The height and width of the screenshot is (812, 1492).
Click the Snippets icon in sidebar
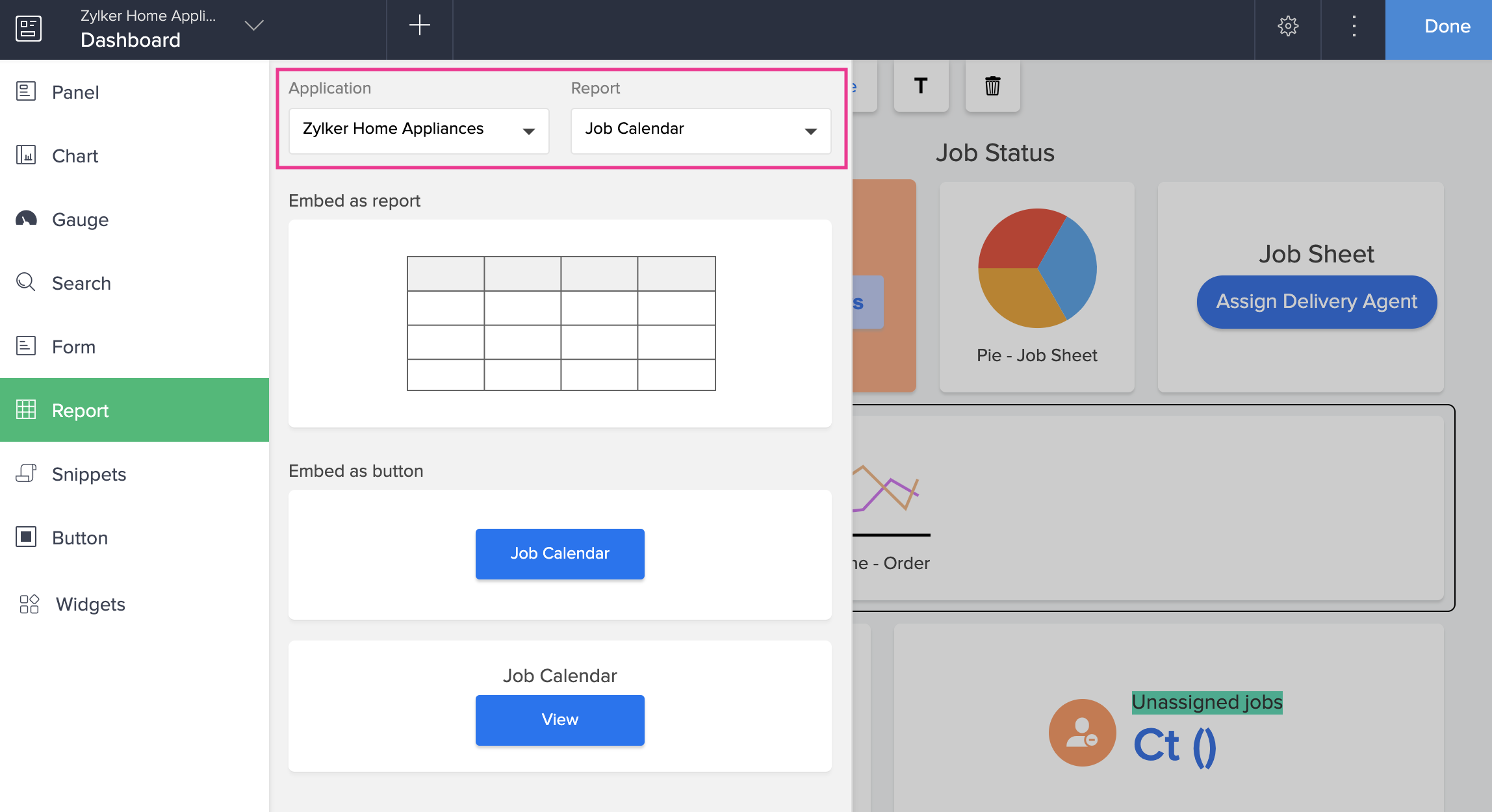coord(26,473)
